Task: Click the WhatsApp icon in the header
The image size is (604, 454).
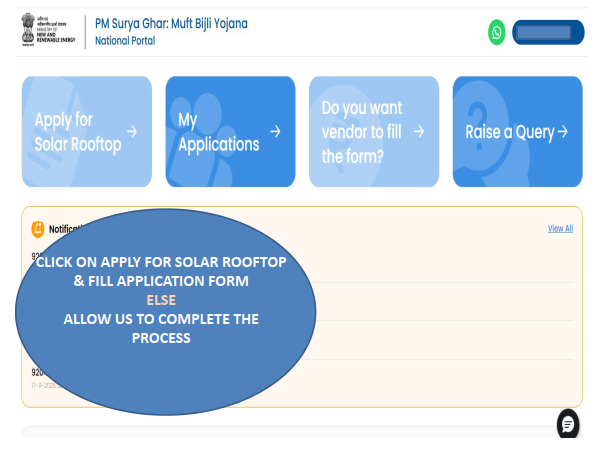Action: 497,32
